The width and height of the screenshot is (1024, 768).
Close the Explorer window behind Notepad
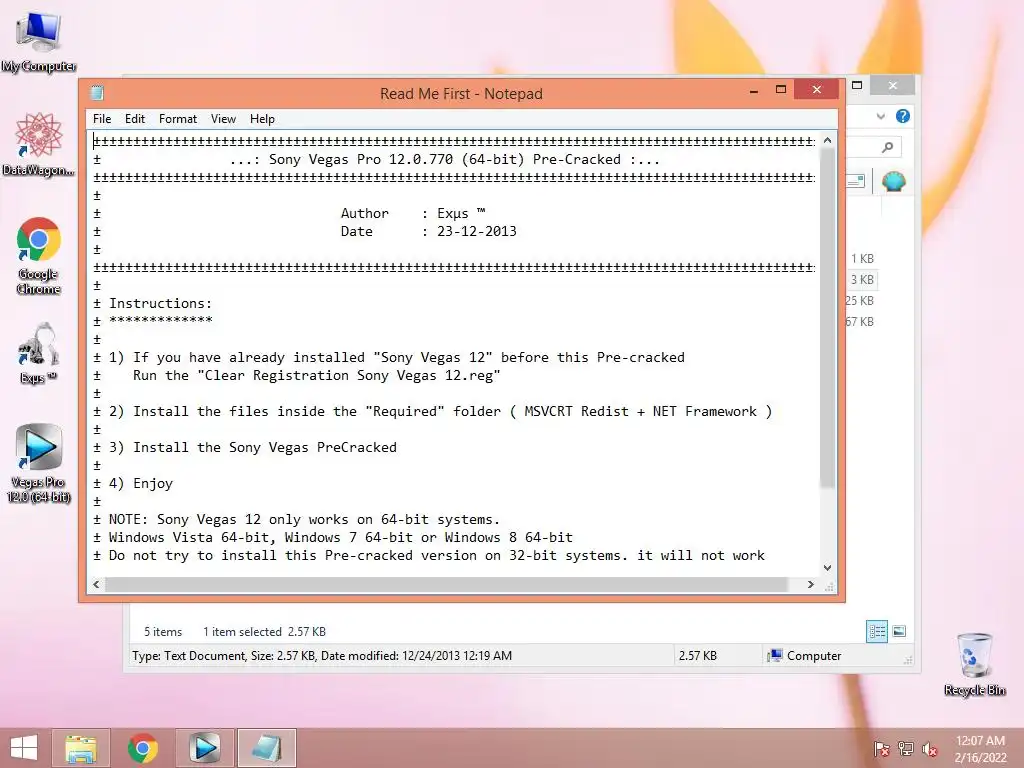coord(893,86)
